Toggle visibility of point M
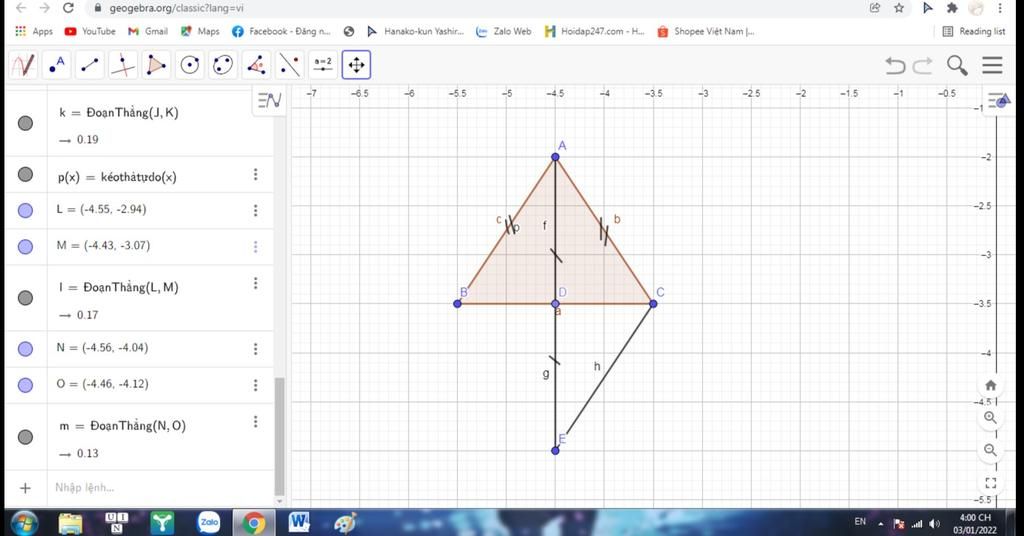 (x=25, y=247)
